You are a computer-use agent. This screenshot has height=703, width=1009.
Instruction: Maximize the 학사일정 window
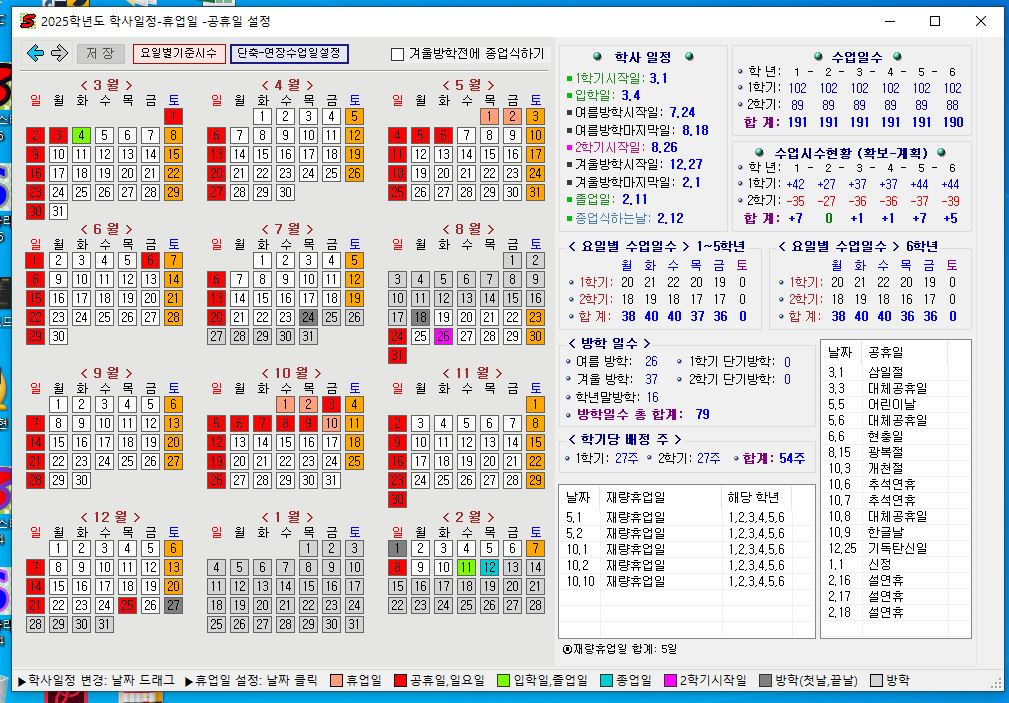[x=935, y=21]
